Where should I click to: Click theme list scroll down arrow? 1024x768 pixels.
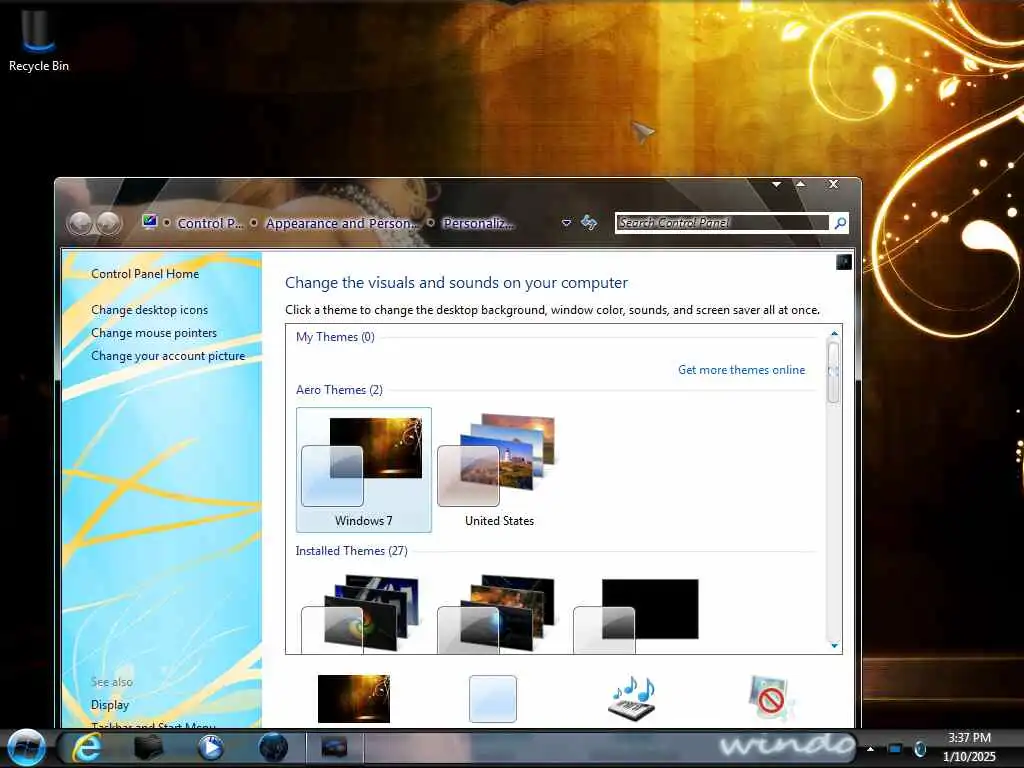point(834,645)
